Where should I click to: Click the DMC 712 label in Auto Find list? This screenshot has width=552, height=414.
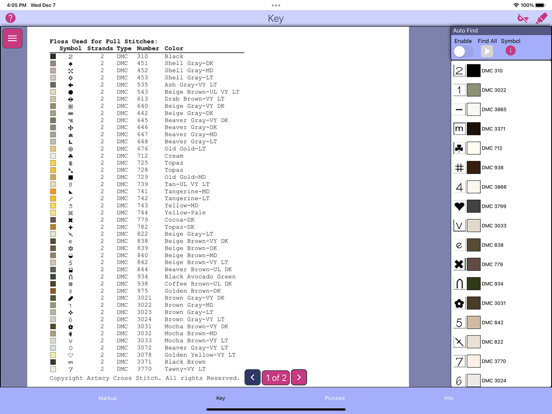492,148
